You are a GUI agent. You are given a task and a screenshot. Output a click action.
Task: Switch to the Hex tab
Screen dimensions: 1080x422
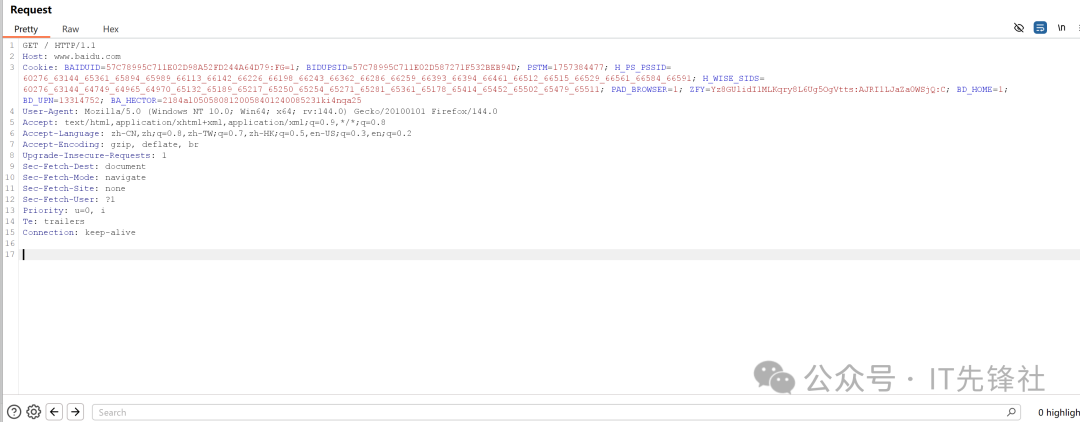pyautogui.click(x=111, y=29)
